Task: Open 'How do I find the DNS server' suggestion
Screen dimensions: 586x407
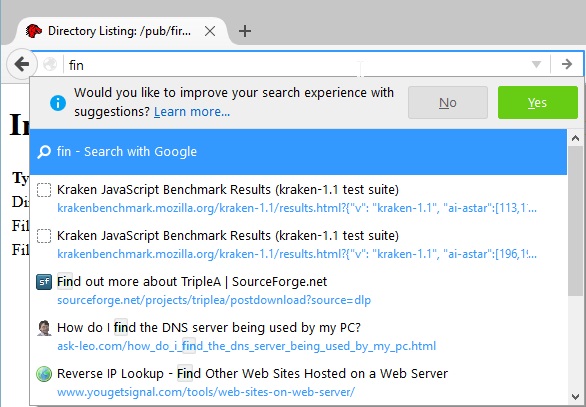Action: tap(298, 336)
